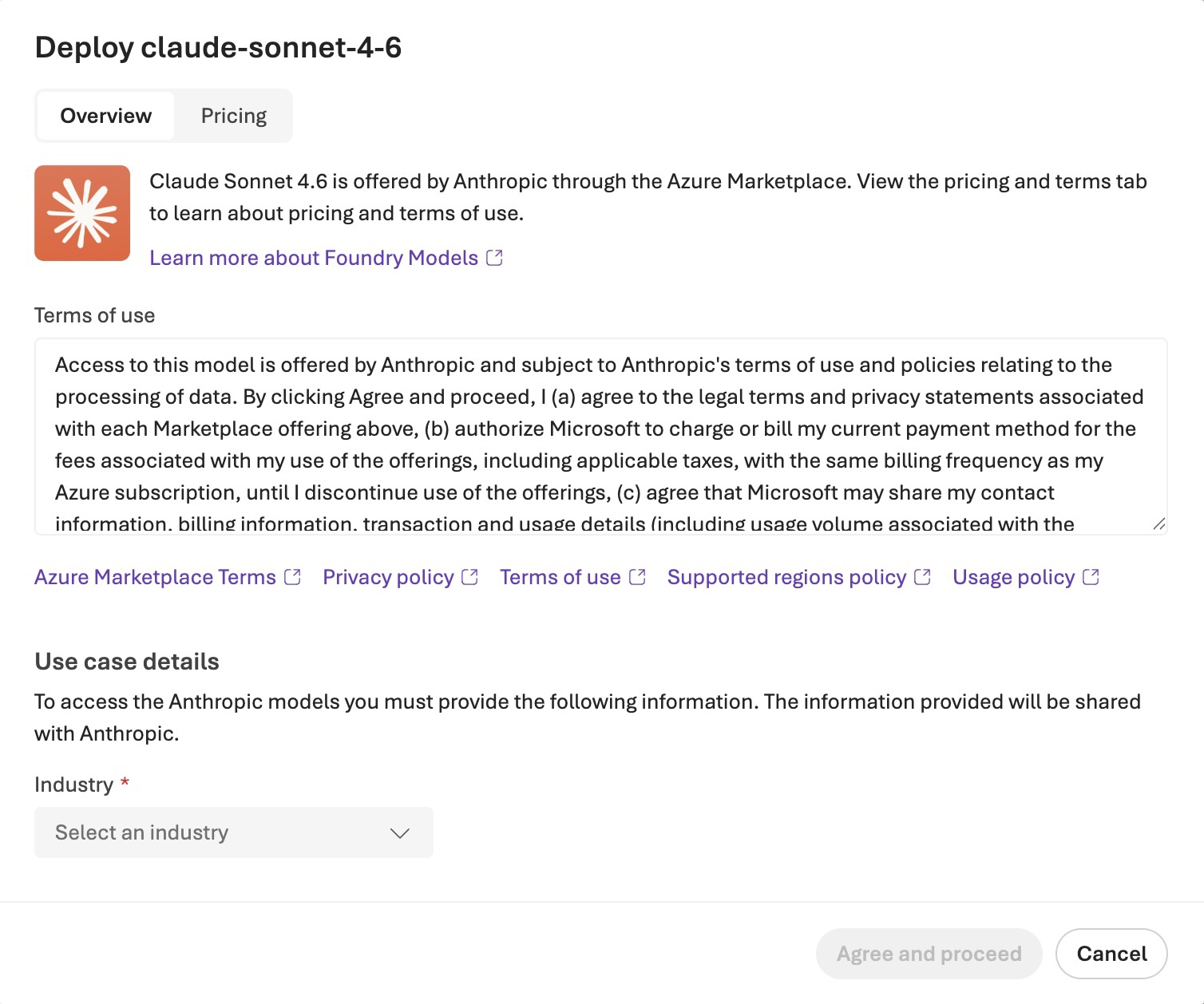The image size is (1204, 1004).
Task: Click external-link icon next to Azure Marketplace Terms
Action: pyautogui.click(x=293, y=577)
